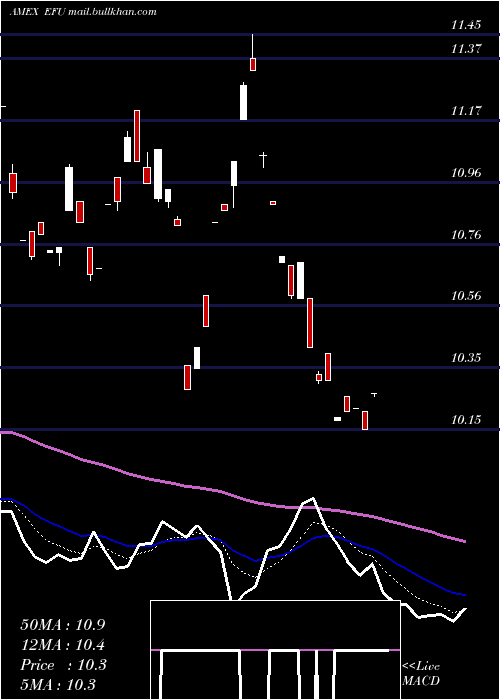This screenshot has width=500, height=700.
Task: Click the 10.15 price level label
Action: click(466, 420)
